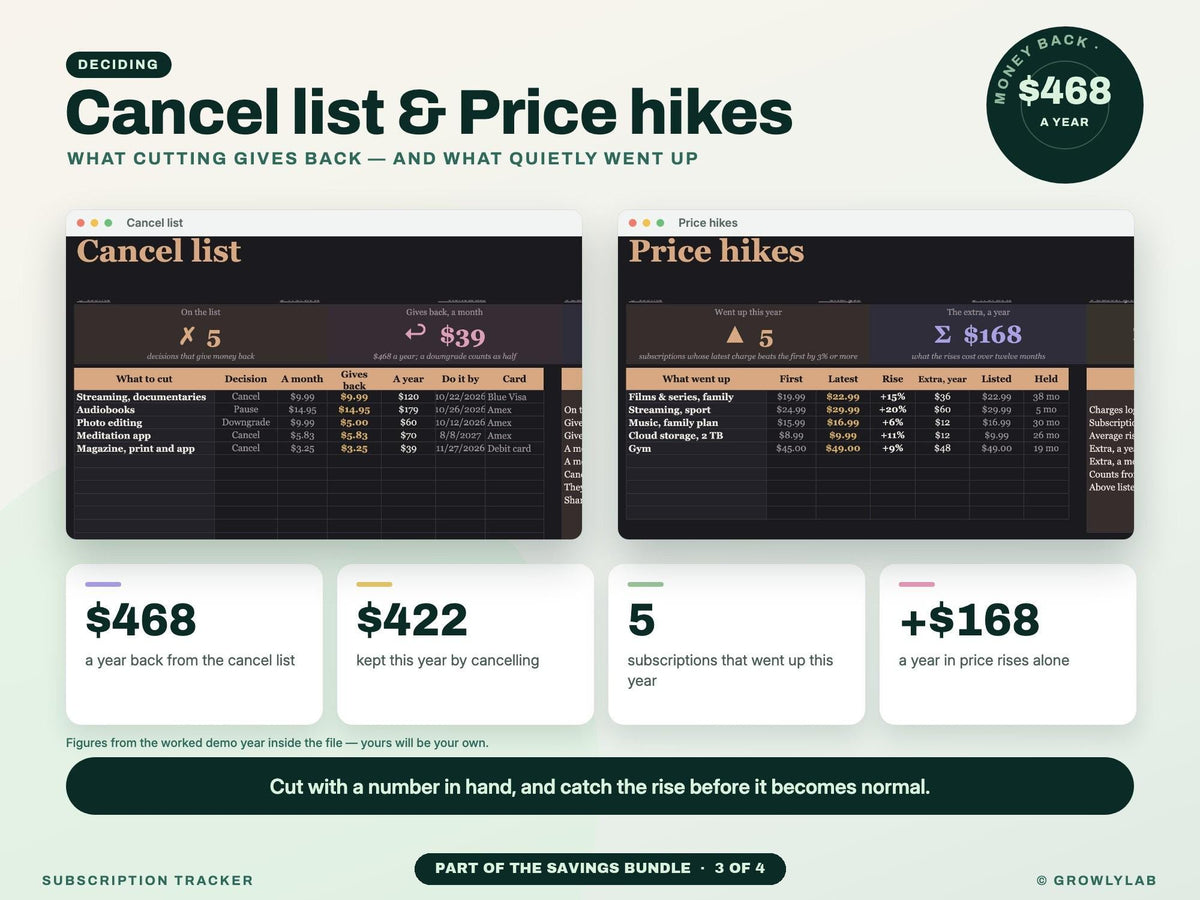Click the $14.95 gives-back value for Audiobooks
This screenshot has height=900, width=1200.
coord(354,410)
